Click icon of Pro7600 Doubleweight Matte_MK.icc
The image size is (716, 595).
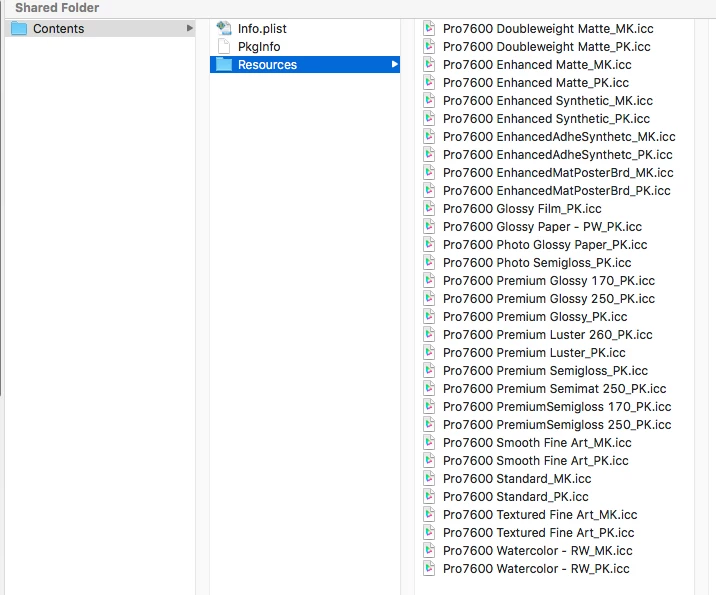pos(429,28)
